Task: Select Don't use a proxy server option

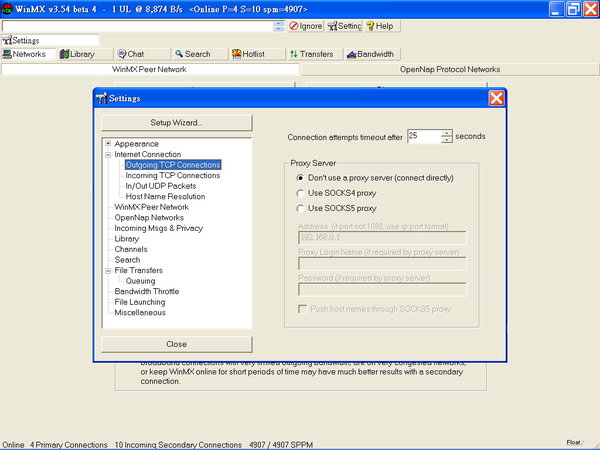Action: pyautogui.click(x=300, y=178)
